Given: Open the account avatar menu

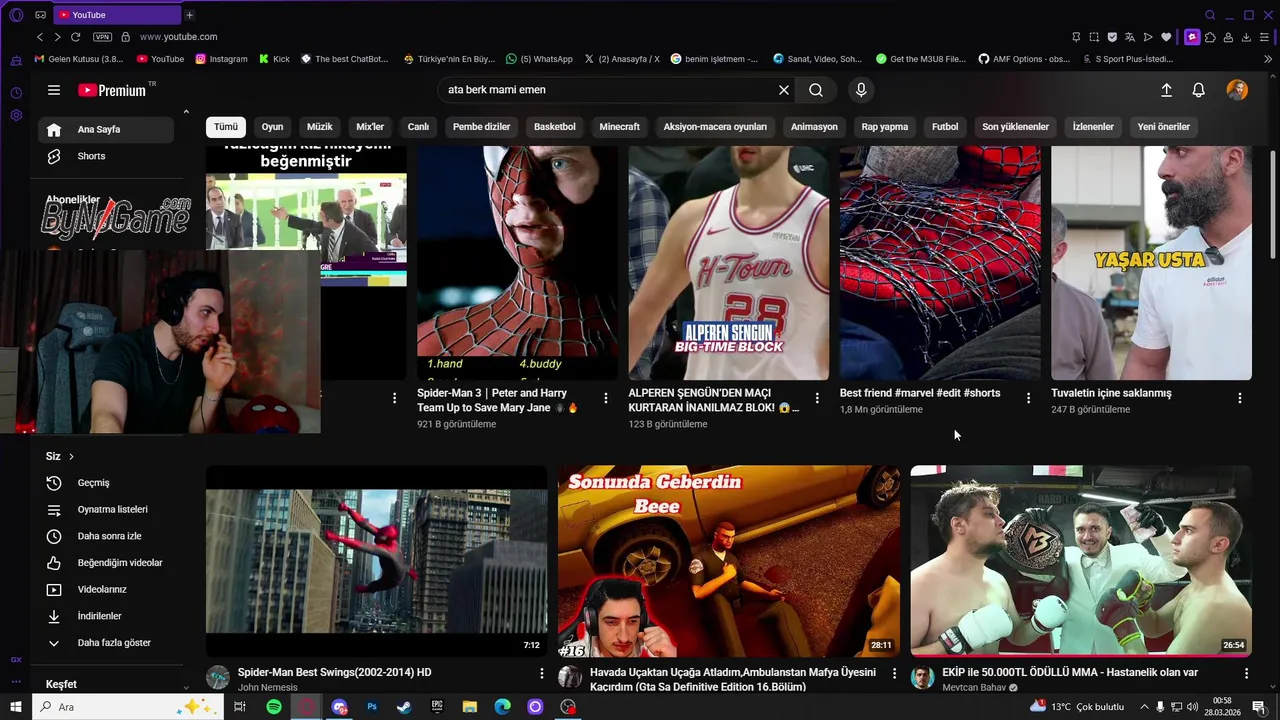Looking at the screenshot, I should (1237, 90).
